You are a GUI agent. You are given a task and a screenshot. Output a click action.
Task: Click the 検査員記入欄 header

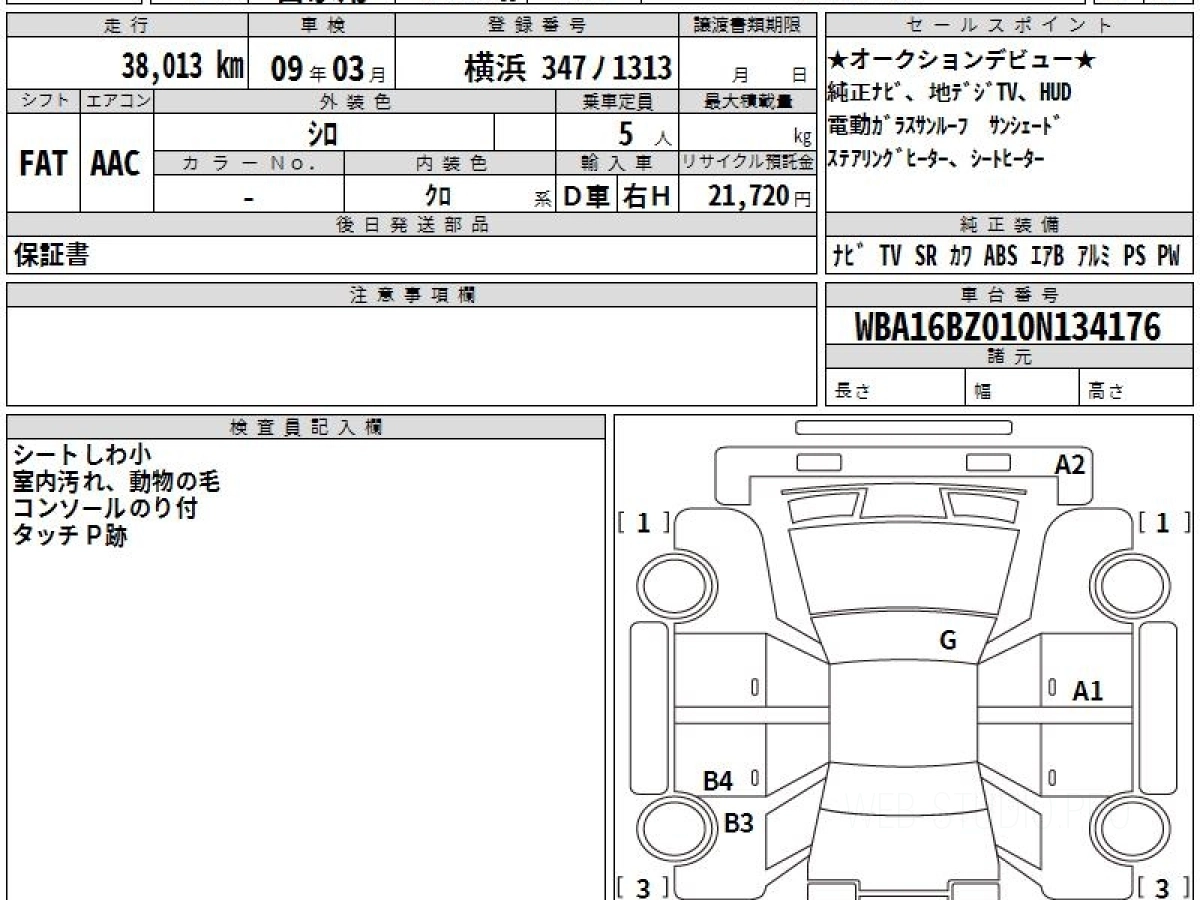tap(306, 426)
